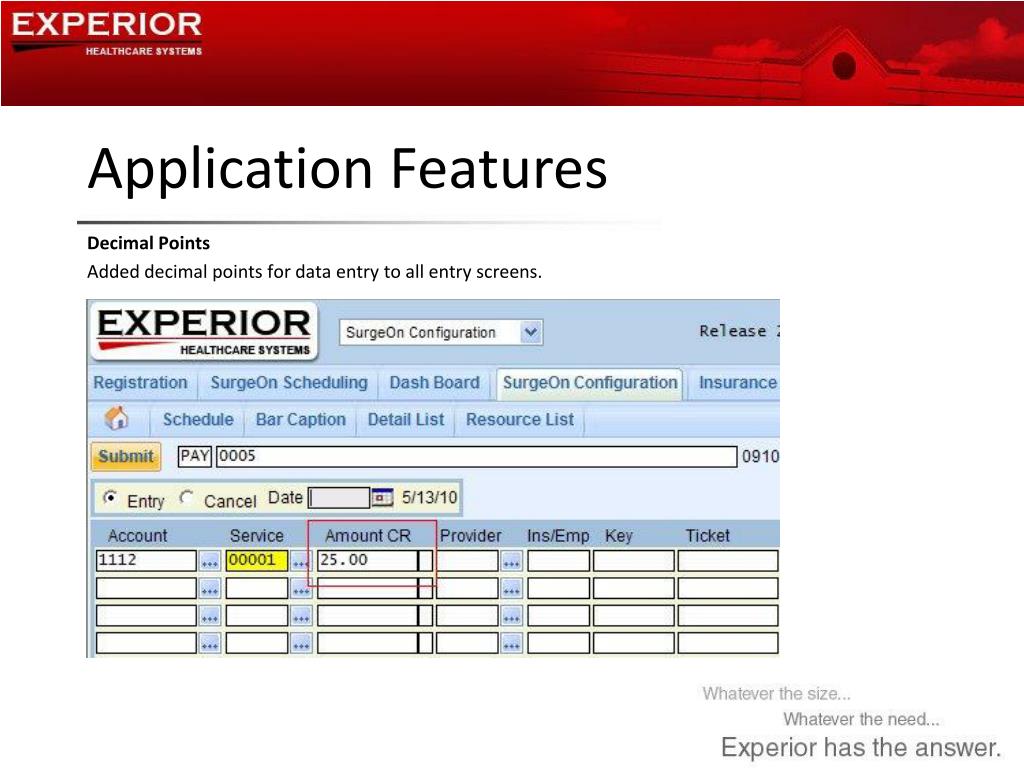Click the PAY code field
This screenshot has width=1024, height=768.
tap(195, 456)
